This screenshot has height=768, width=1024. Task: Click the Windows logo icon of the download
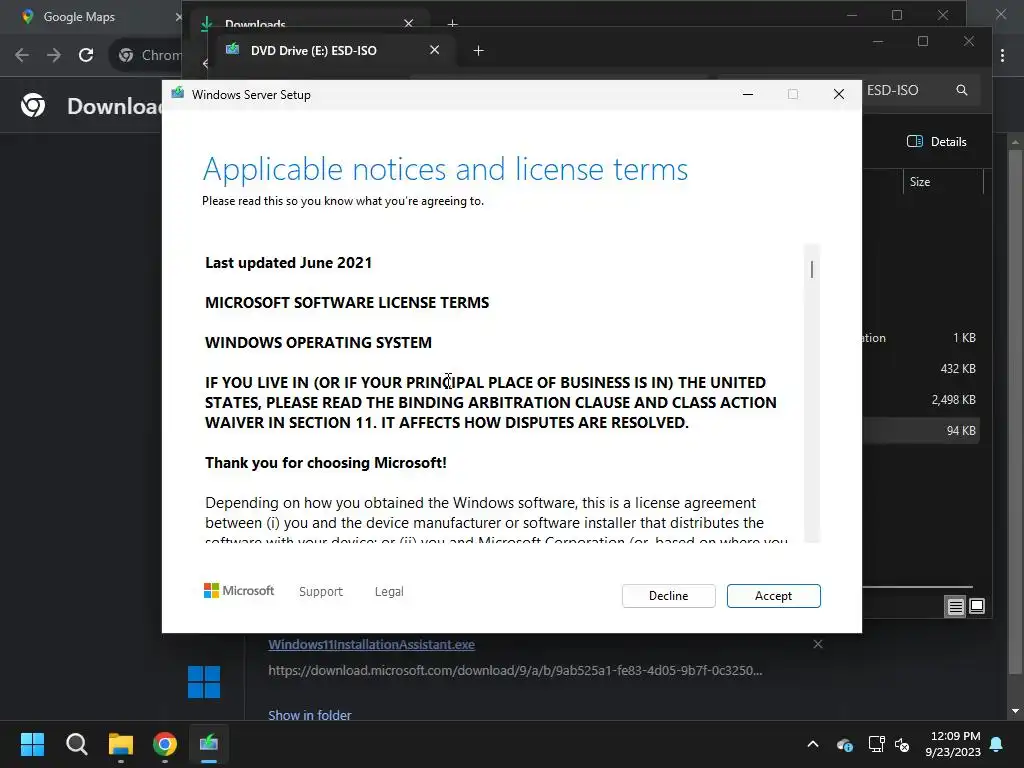tap(204, 682)
